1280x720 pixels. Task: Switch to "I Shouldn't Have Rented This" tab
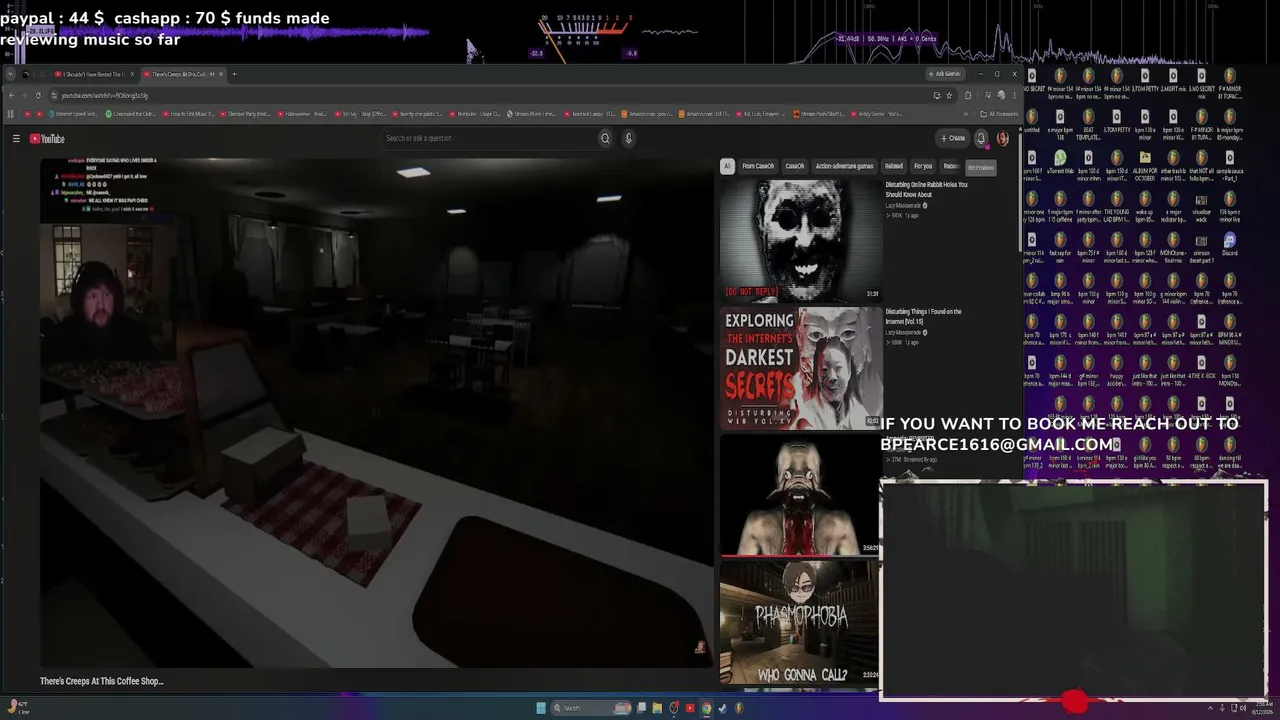[x=92, y=74]
